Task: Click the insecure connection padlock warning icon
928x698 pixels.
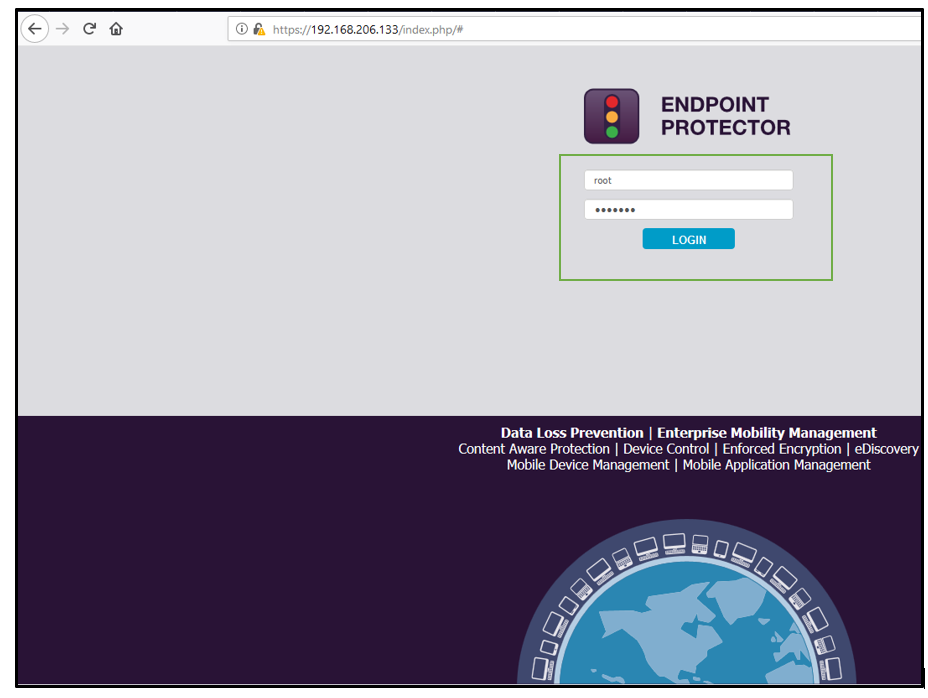Action: (259, 29)
